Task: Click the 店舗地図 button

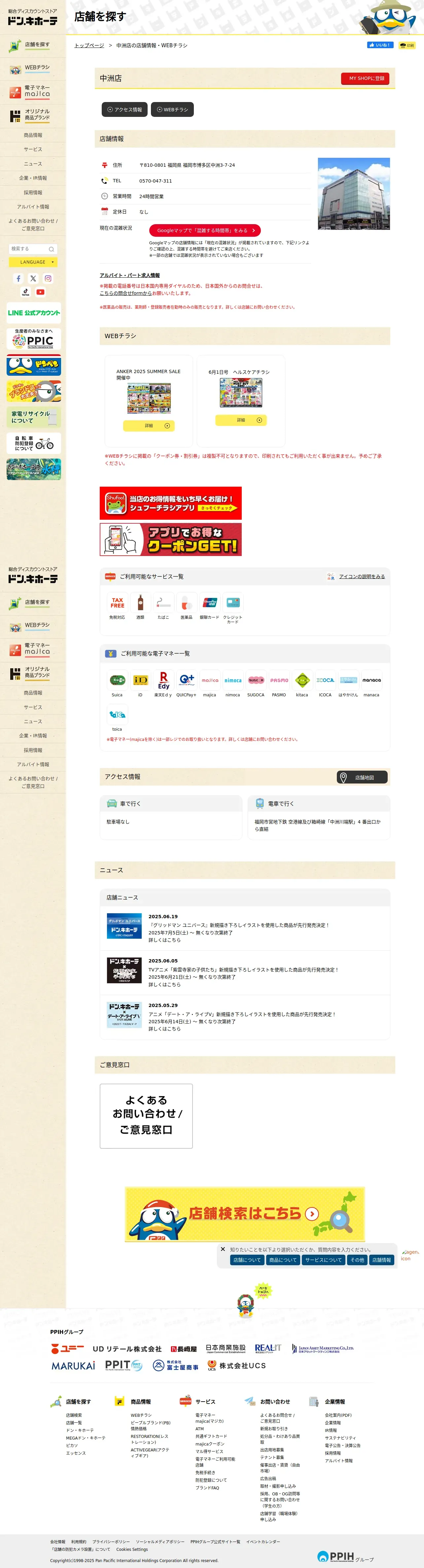Action: (x=363, y=777)
